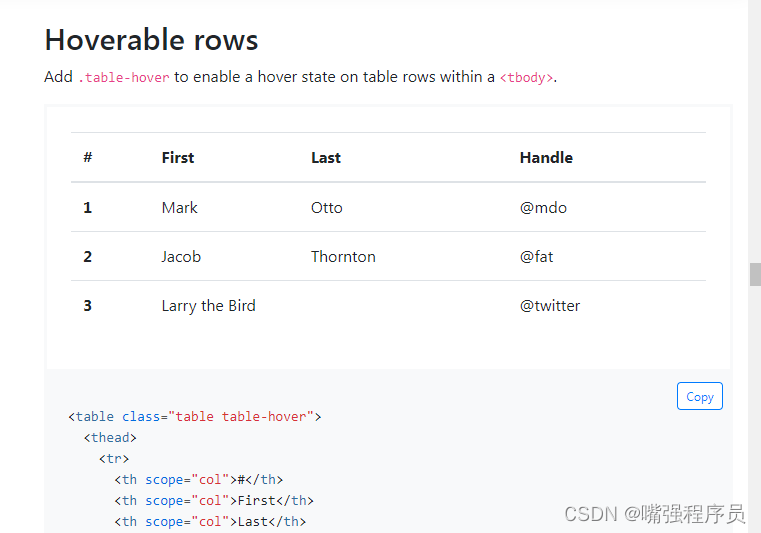Click the @fat handle cell
Viewport: 761px width, 533px height.
536,256
